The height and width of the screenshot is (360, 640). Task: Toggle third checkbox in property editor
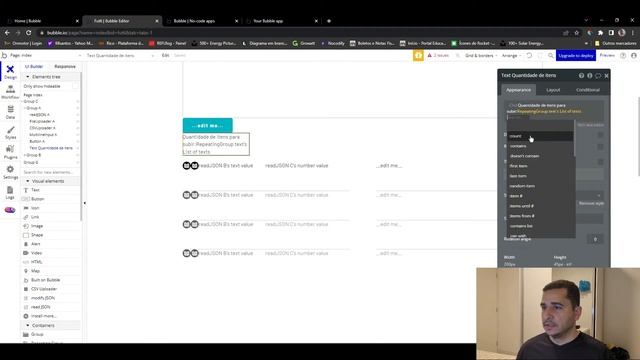tap(600, 162)
